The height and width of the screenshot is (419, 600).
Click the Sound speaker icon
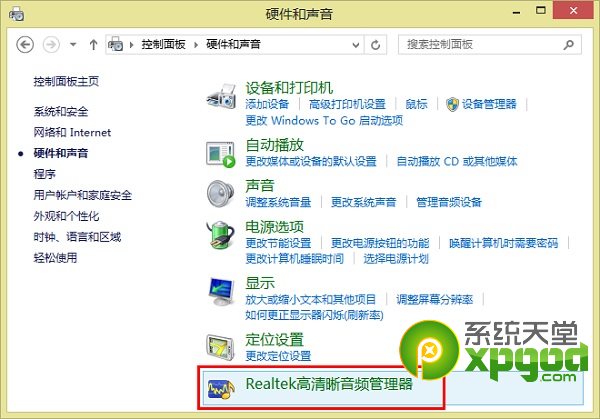pyautogui.click(x=220, y=192)
